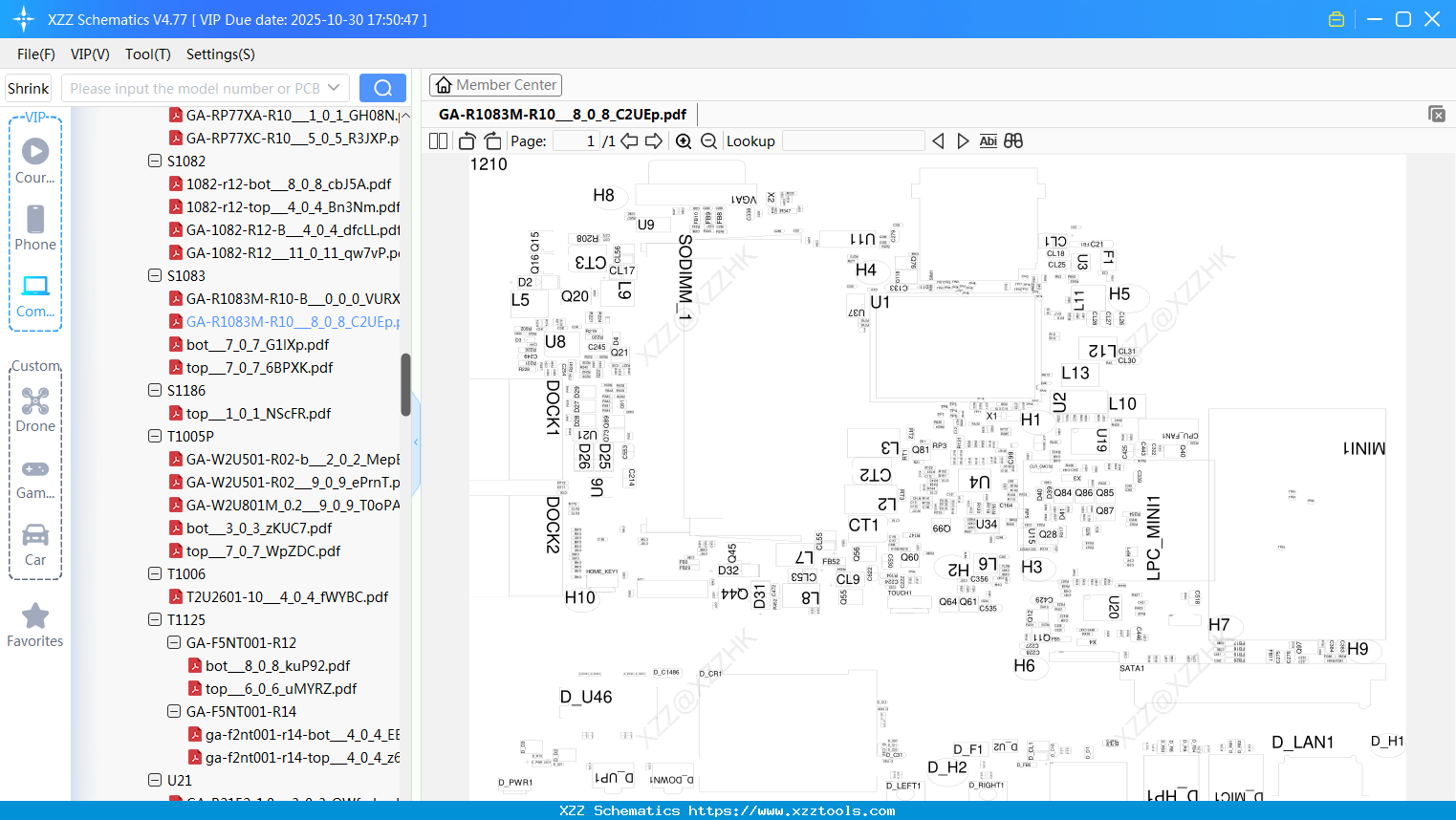Click the binoculars search icon

pos(1013,141)
